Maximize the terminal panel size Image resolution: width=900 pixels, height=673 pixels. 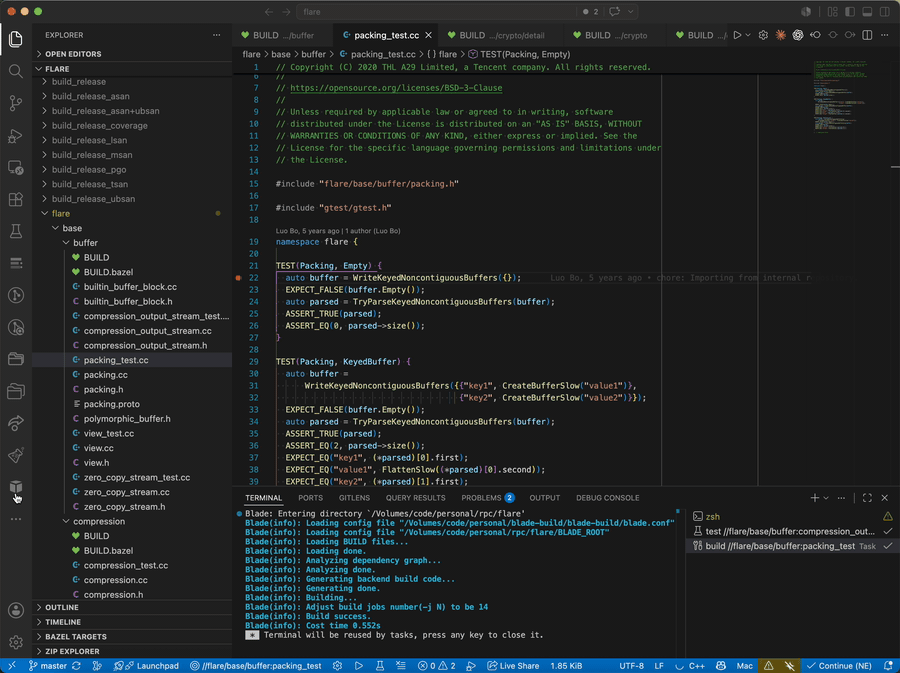coord(867,498)
